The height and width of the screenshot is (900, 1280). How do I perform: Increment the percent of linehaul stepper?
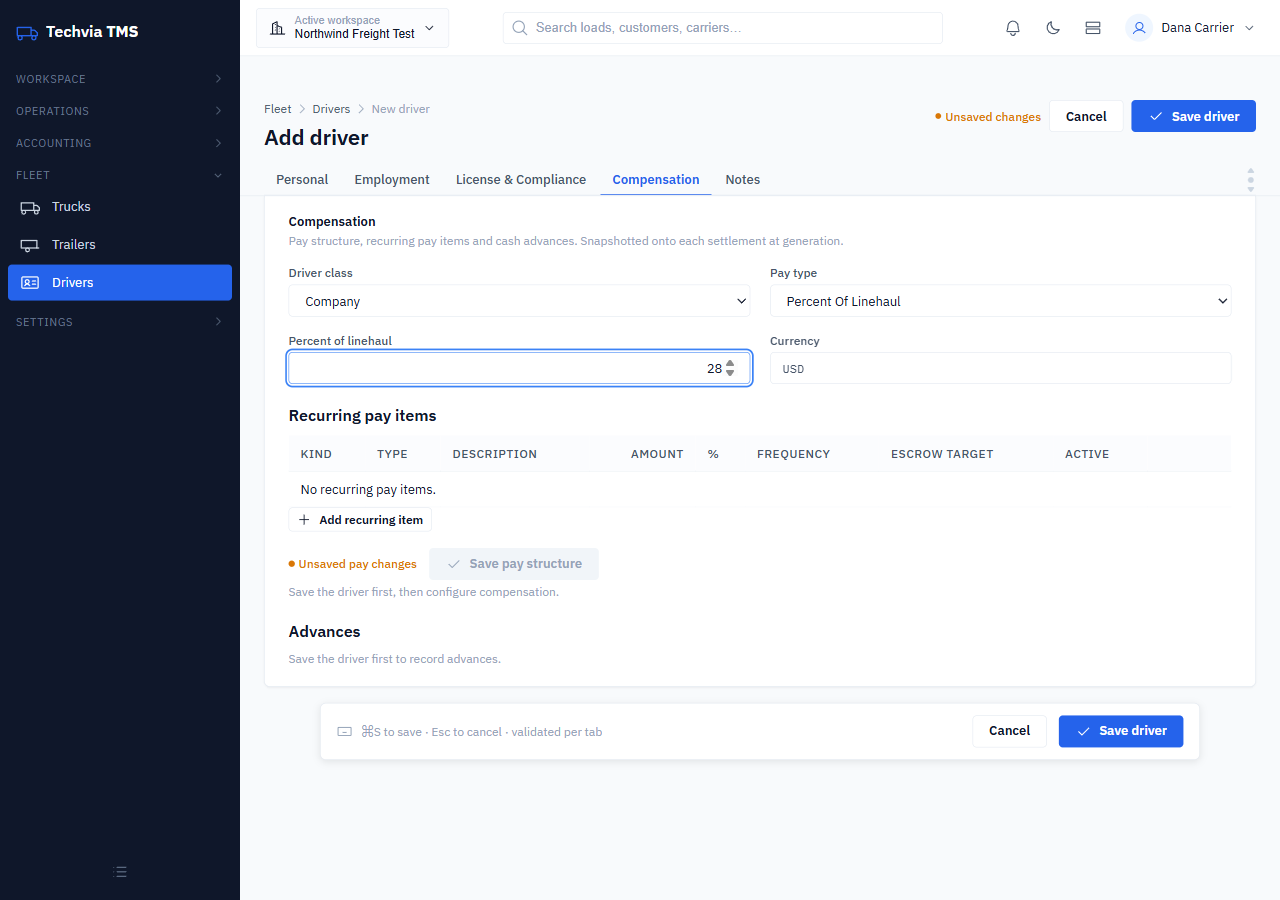tap(730, 363)
